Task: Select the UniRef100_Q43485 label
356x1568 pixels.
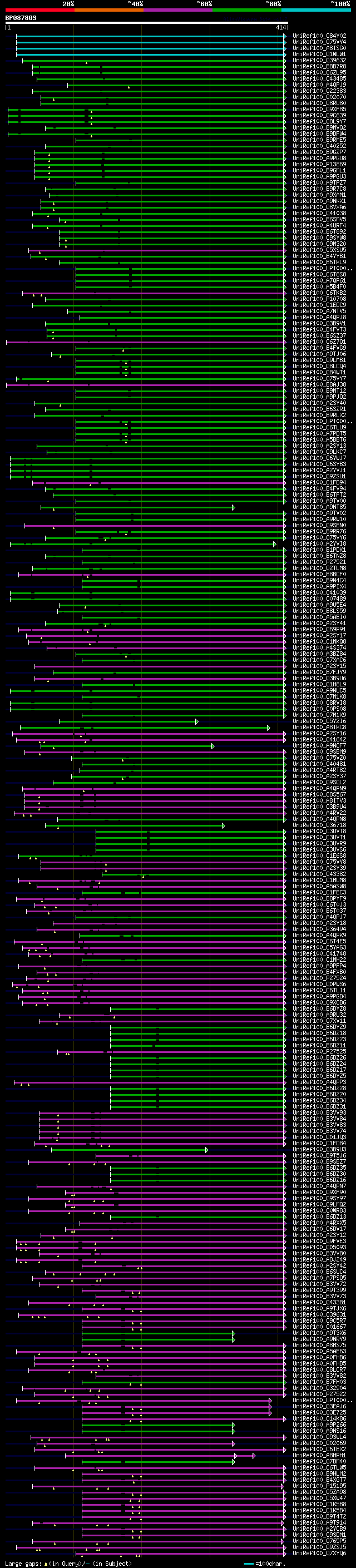Action: click(x=319, y=78)
